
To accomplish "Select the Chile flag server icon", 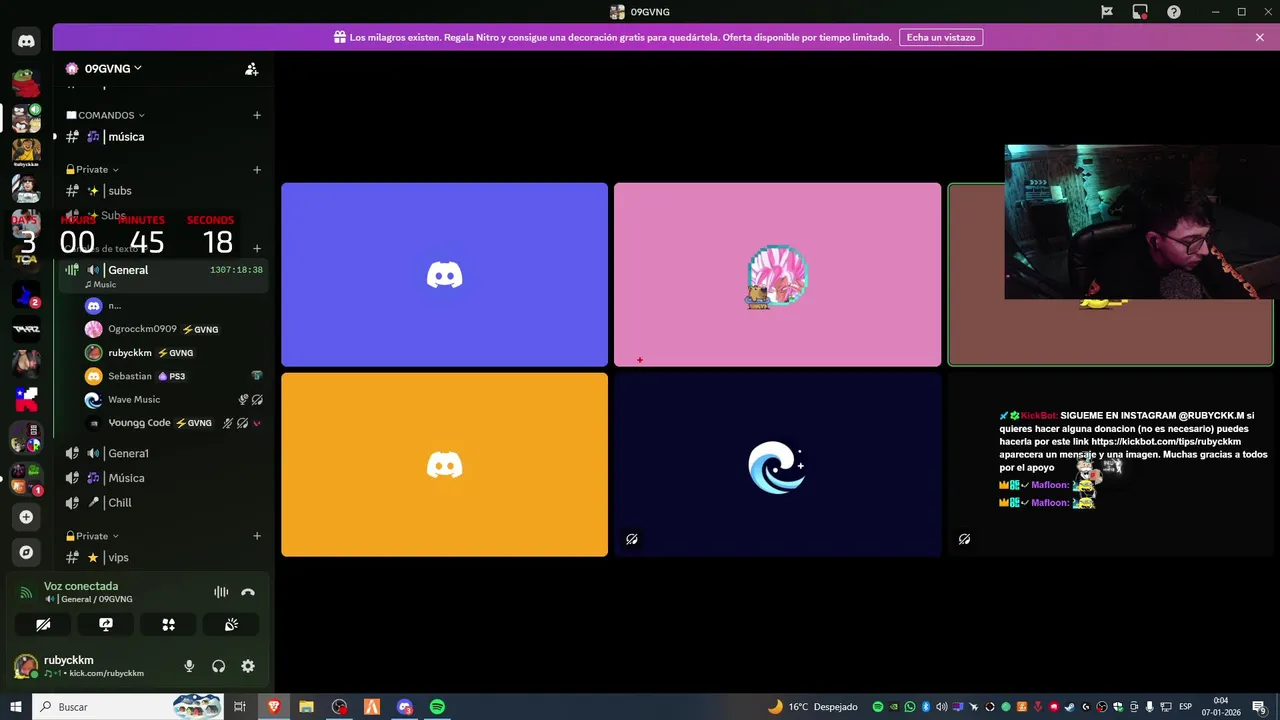I will tap(26, 399).
